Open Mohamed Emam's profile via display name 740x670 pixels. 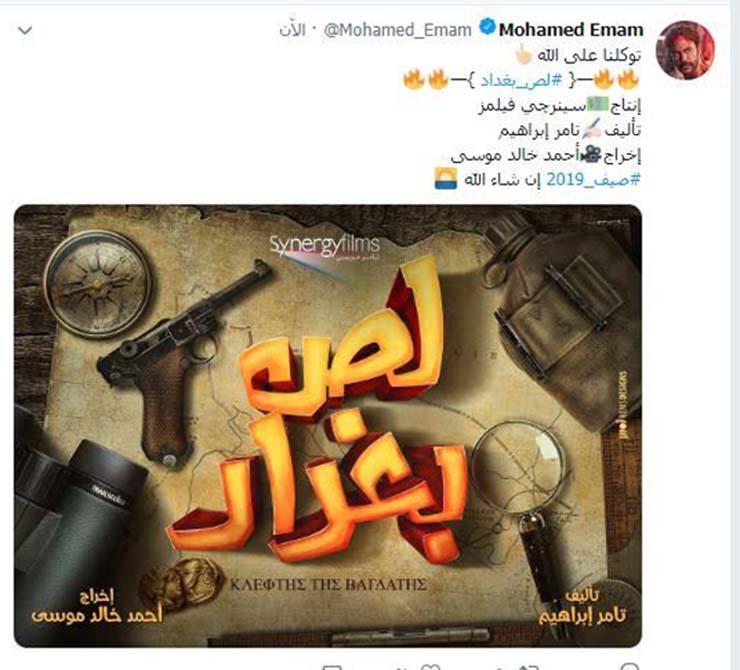[571, 30]
